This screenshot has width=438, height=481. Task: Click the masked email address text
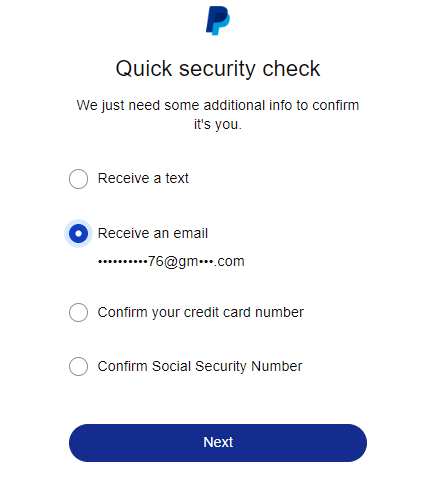click(171, 261)
